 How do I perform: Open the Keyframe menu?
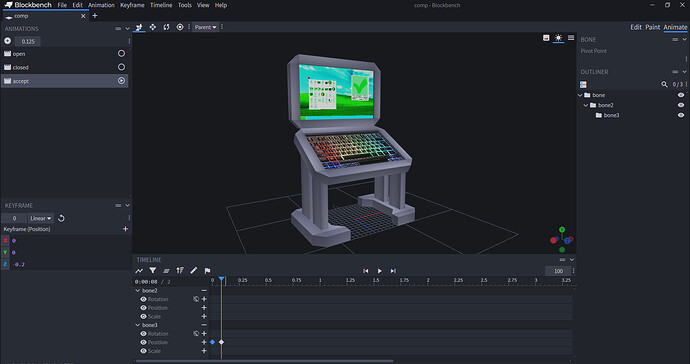132,5
